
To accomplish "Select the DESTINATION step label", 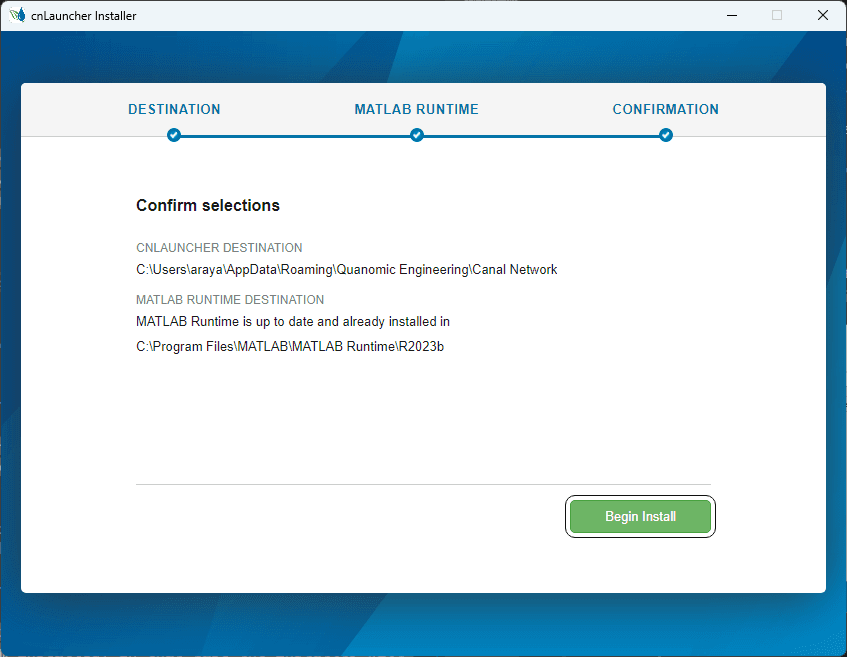I will click(174, 109).
